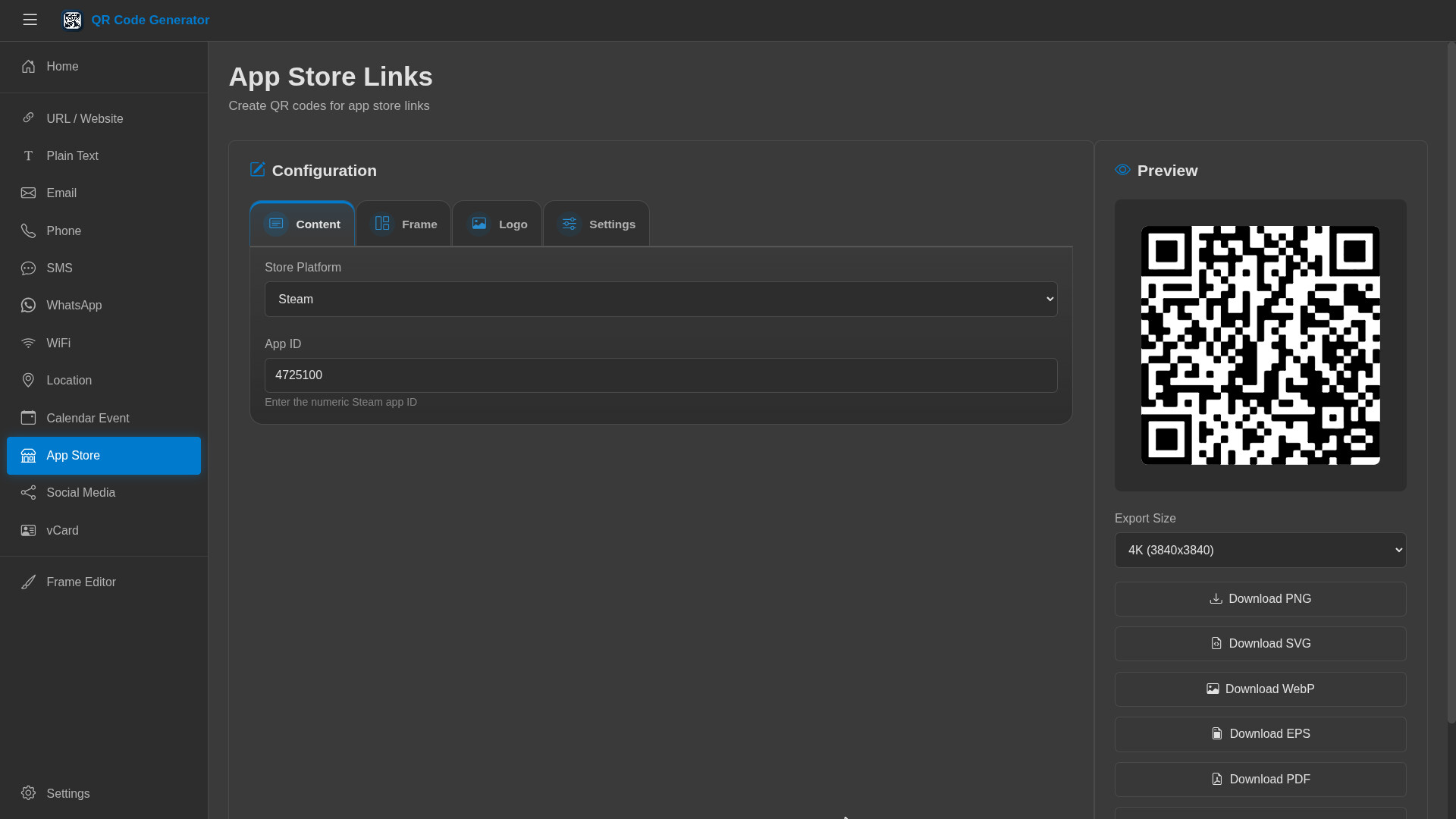
Task: Click the App Store shop icon
Action: click(x=28, y=456)
